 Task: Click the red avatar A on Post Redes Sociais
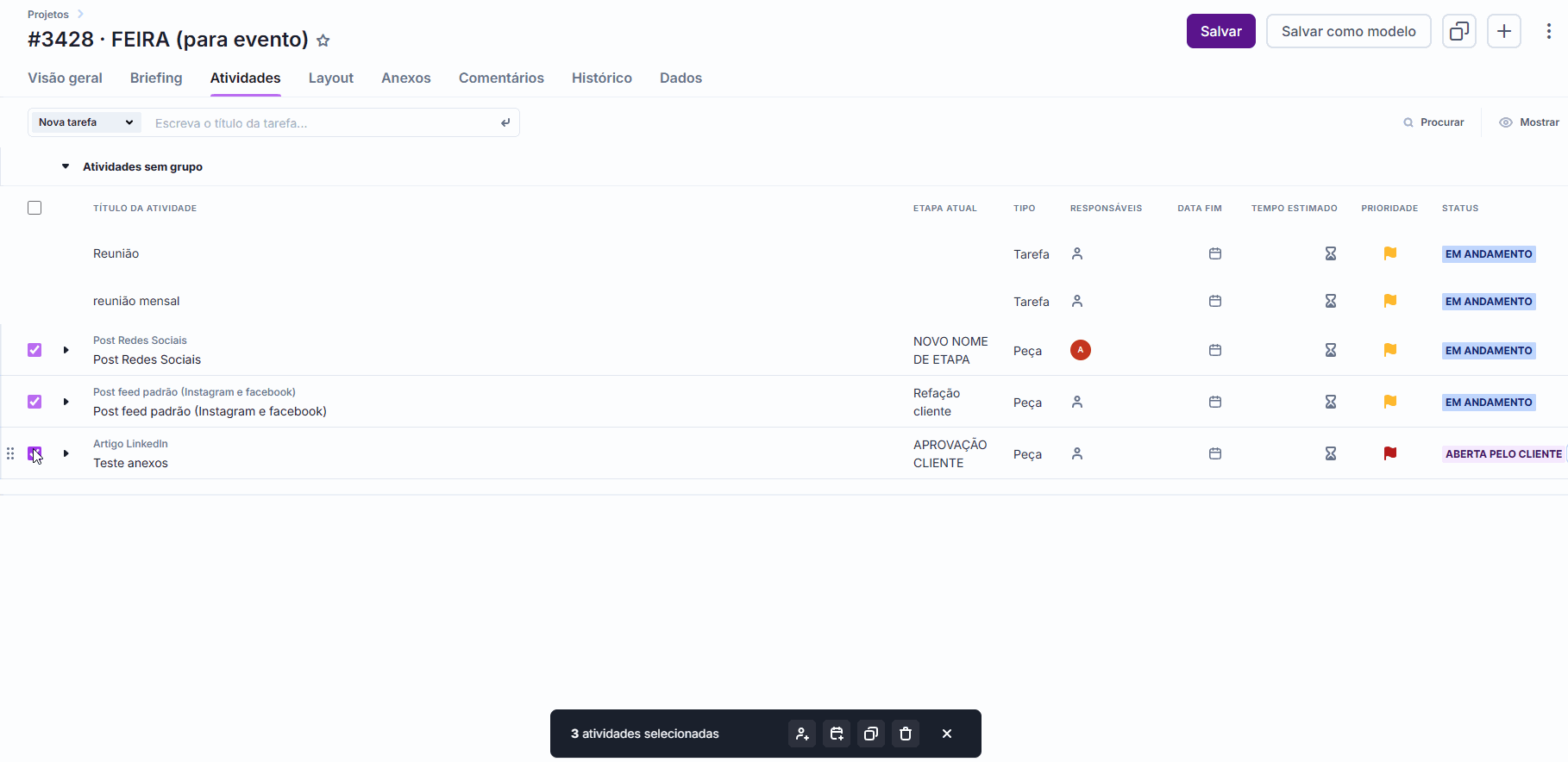1081,350
